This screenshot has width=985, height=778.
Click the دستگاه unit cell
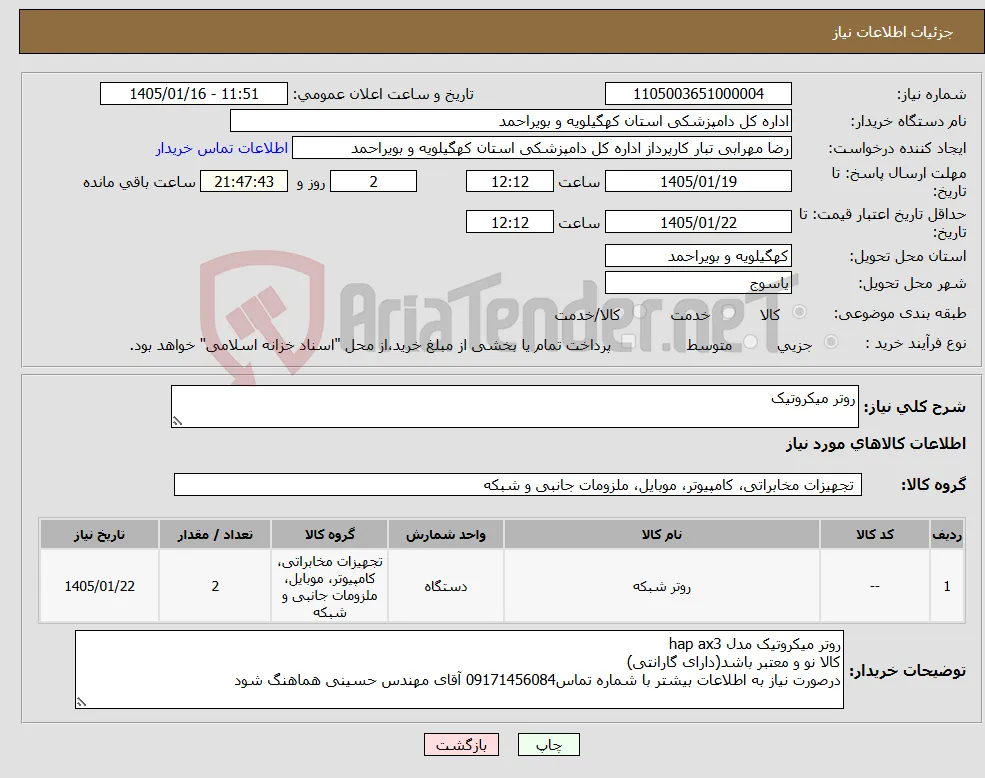point(445,586)
